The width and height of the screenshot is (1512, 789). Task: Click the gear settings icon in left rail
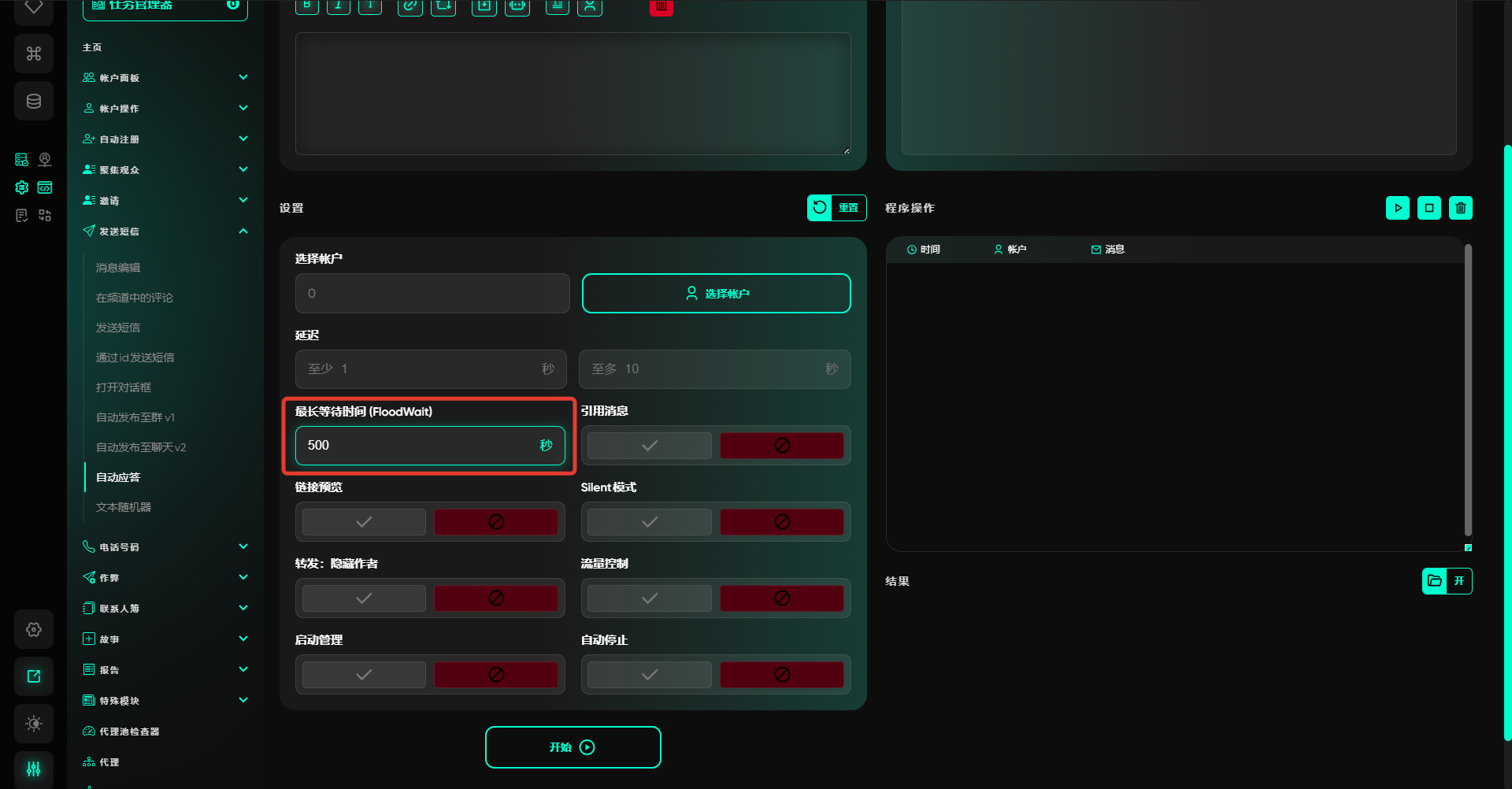[34, 629]
